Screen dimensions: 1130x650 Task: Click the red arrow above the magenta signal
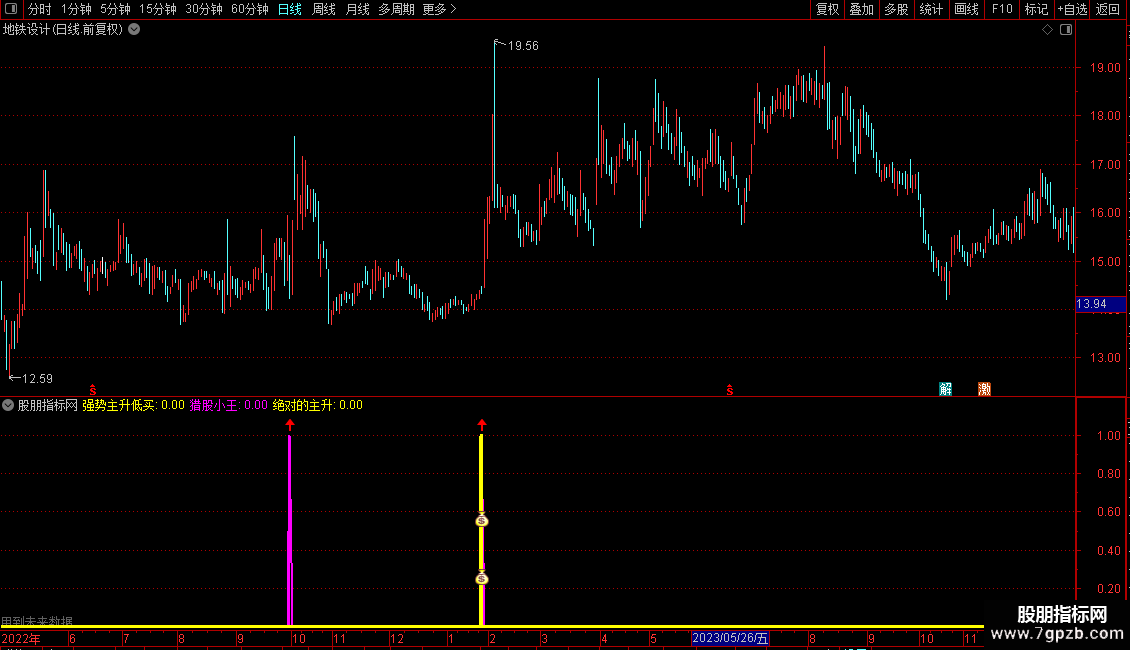click(x=290, y=424)
